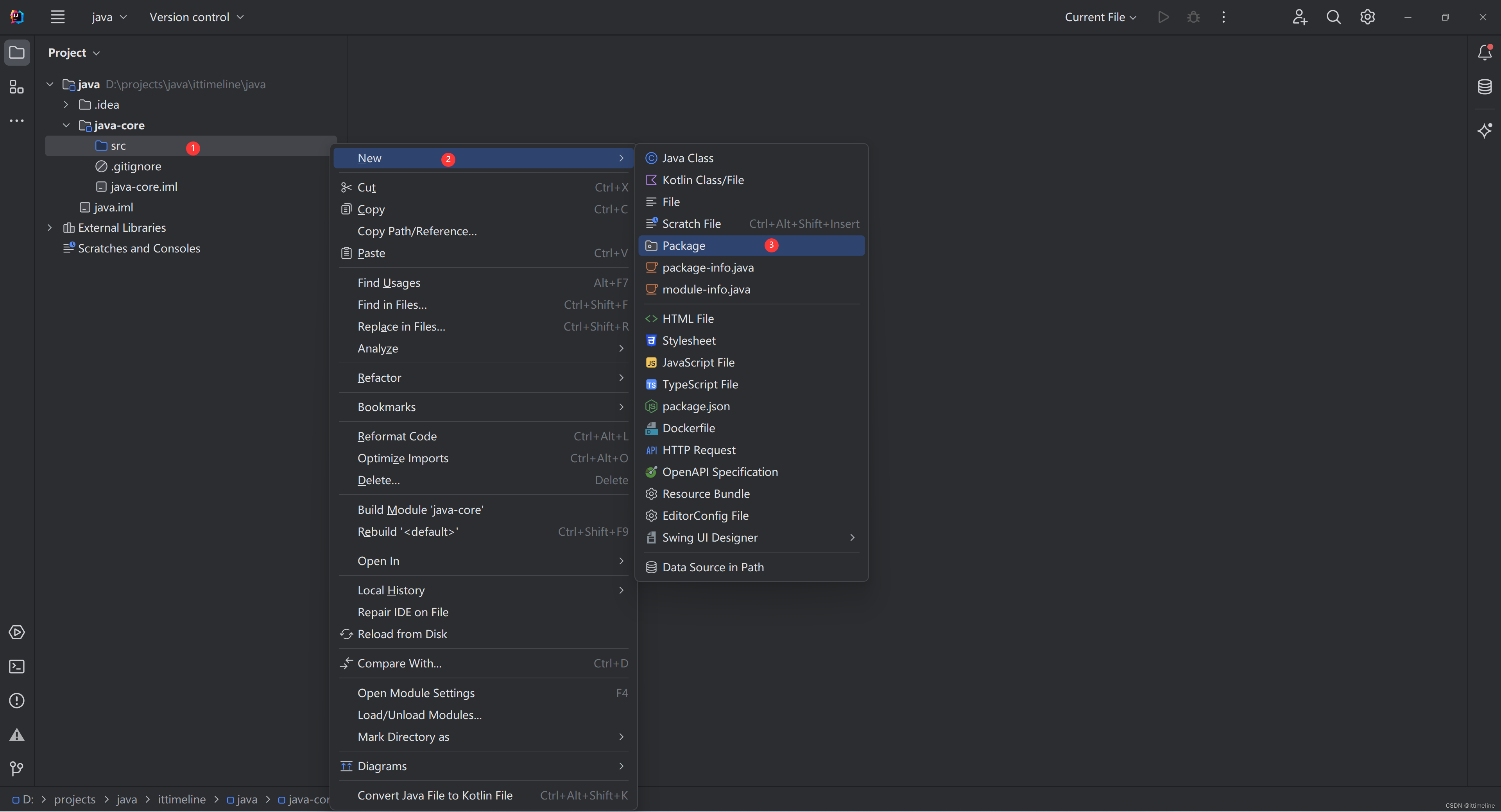
Task: Open Search Everywhere magnifier icon
Action: tap(1334, 17)
